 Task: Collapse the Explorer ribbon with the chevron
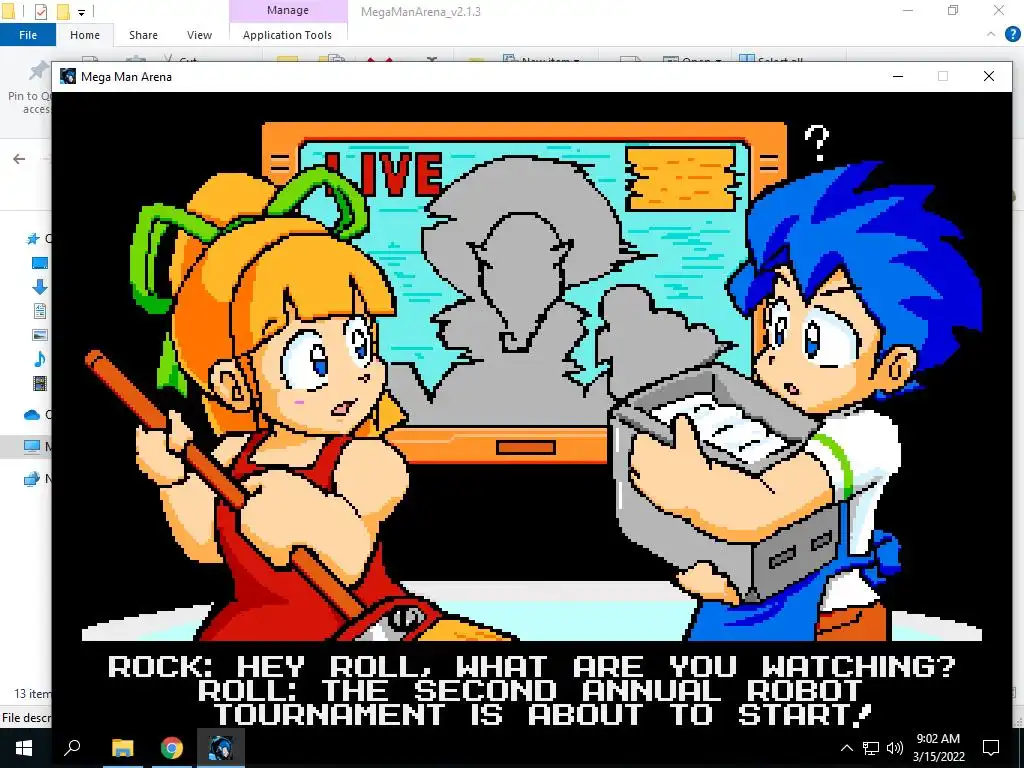(x=991, y=35)
